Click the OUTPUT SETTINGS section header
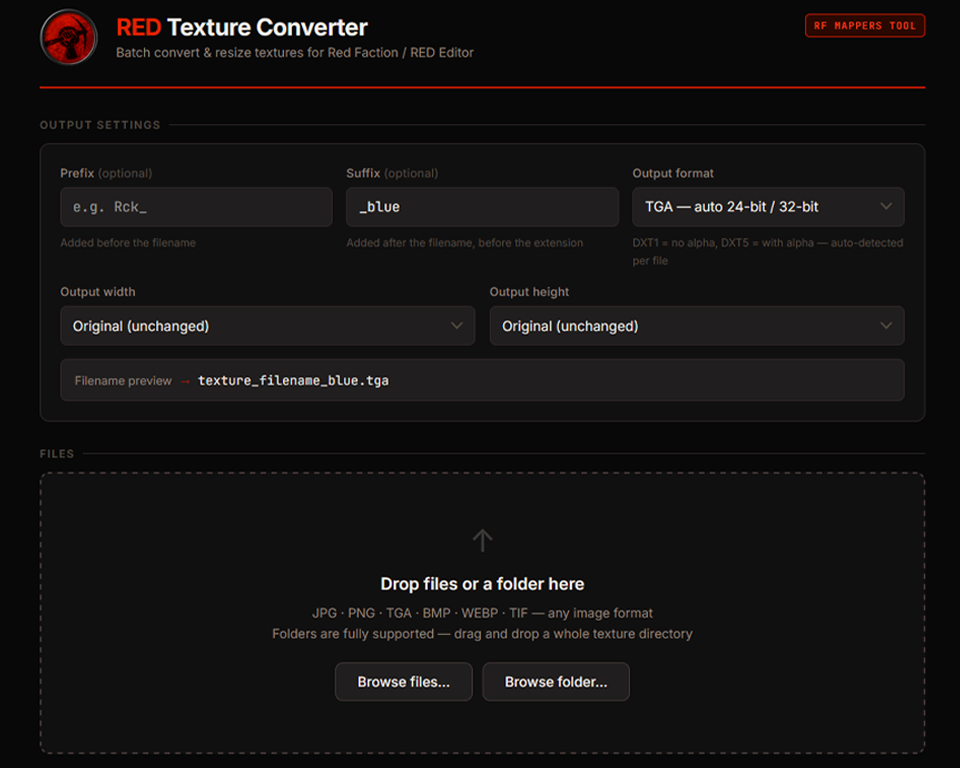This screenshot has height=768, width=960. 100,125
